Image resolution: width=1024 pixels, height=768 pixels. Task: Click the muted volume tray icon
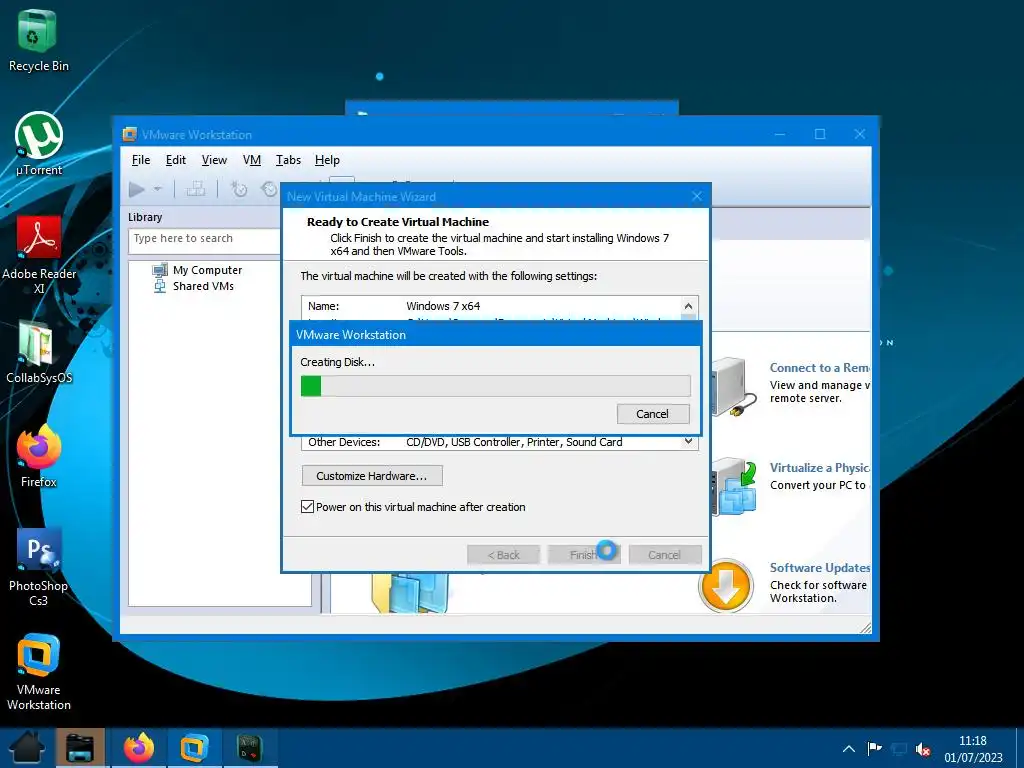[x=923, y=749]
